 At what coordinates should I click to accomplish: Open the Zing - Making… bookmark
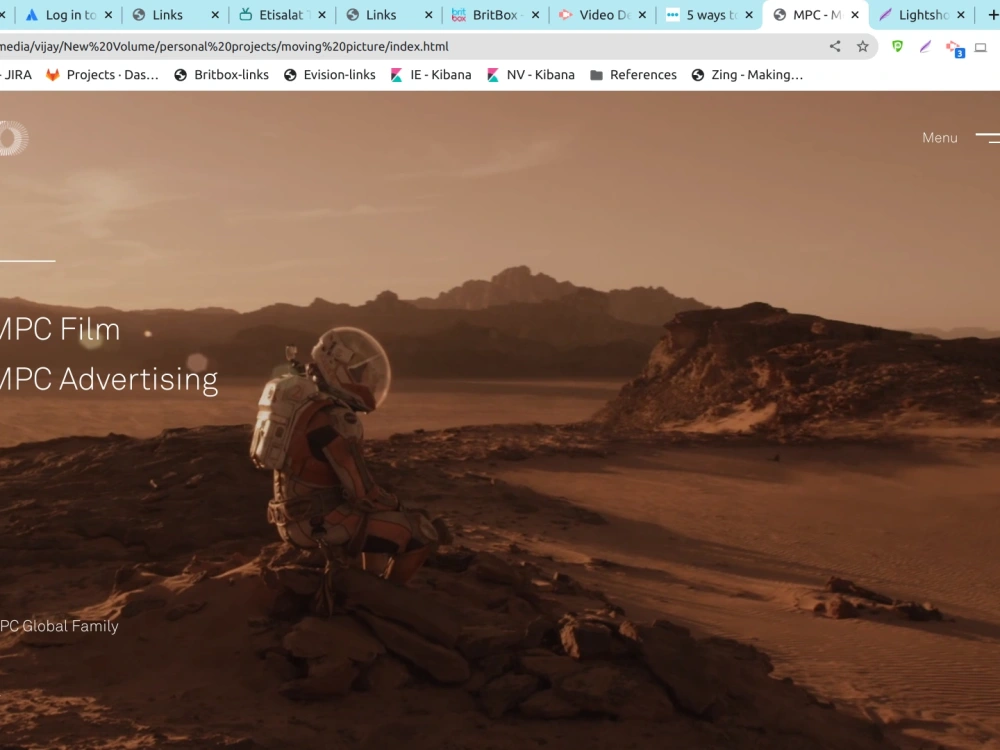click(747, 75)
